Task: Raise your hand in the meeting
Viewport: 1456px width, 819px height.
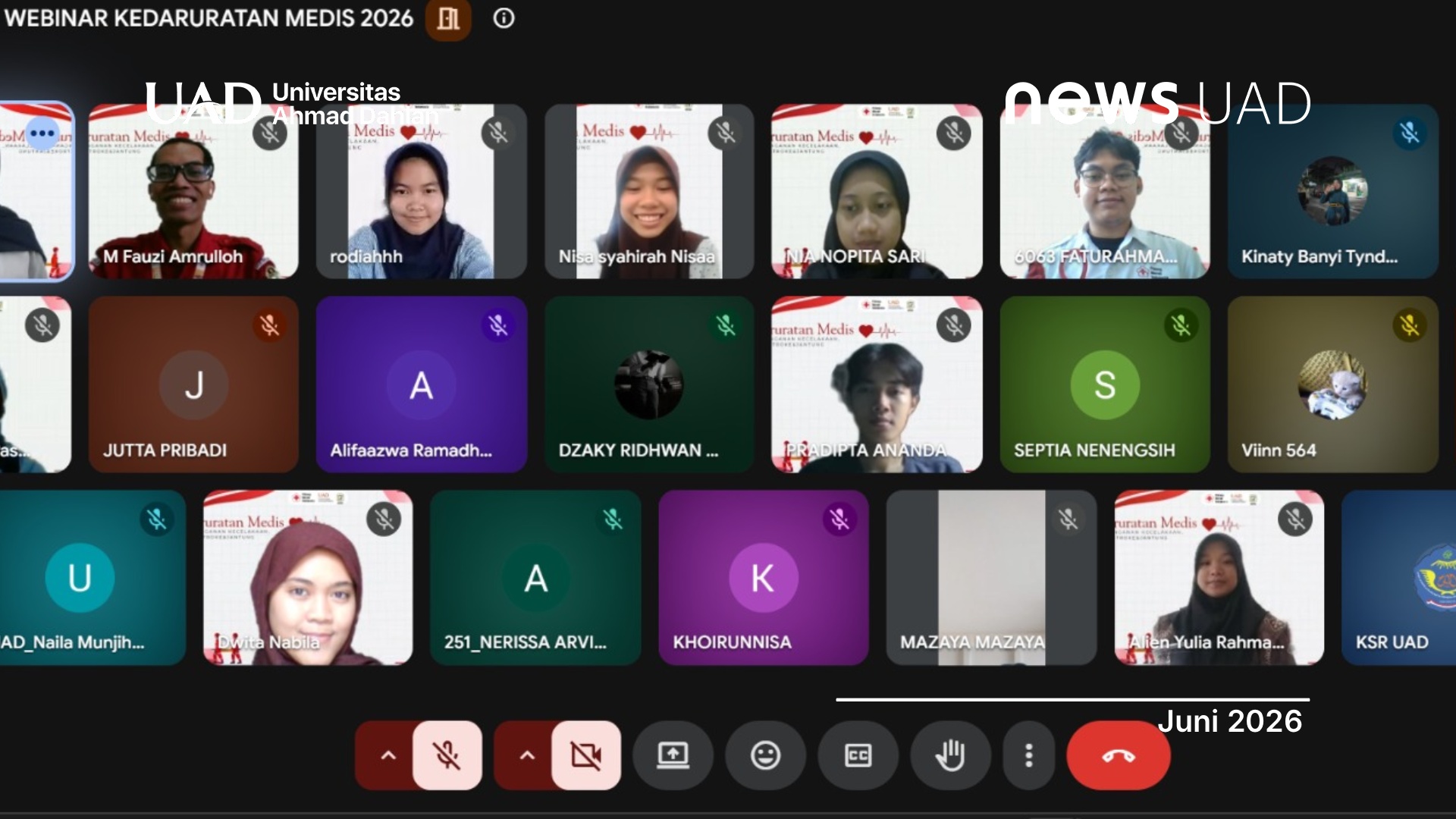Action: [x=950, y=755]
